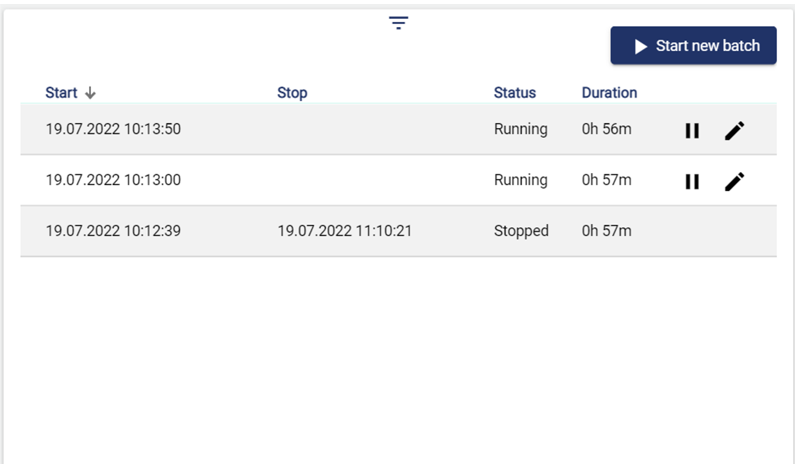Pause the batch started at 10:13:50
795x464 pixels.
tap(692, 130)
